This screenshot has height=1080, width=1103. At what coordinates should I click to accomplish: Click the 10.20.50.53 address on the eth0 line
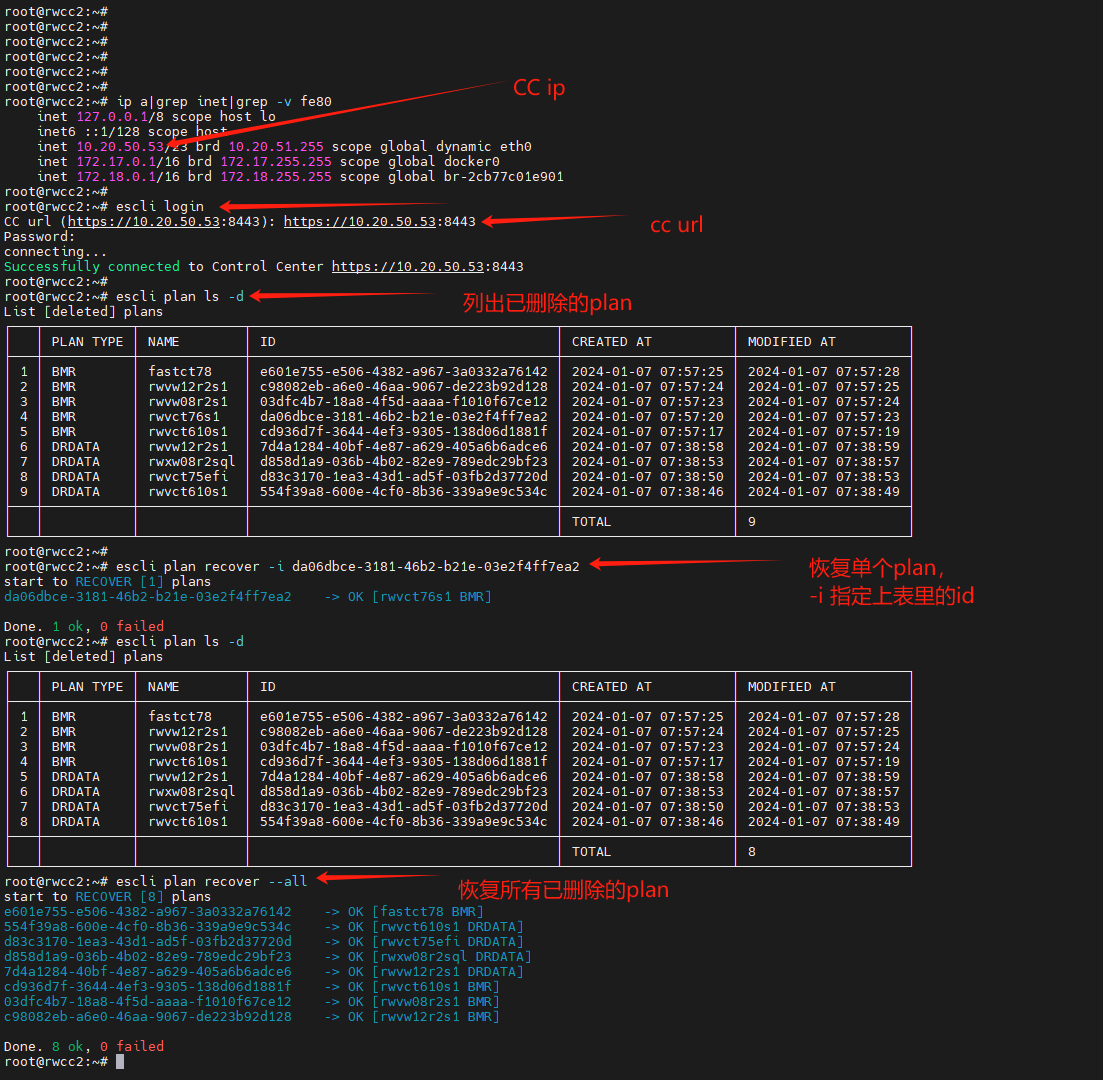point(120,147)
